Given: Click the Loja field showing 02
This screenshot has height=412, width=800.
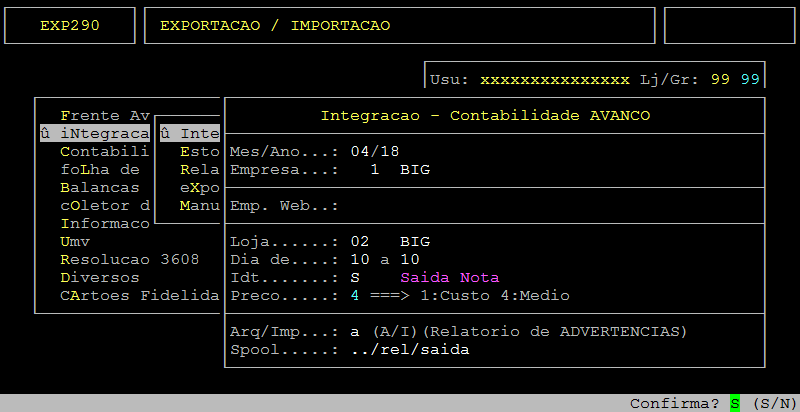Looking at the screenshot, I should (360, 242).
